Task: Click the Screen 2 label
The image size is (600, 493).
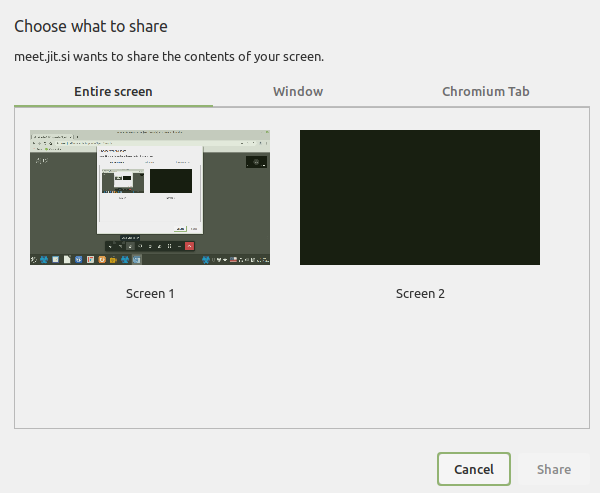Action: (x=420, y=294)
